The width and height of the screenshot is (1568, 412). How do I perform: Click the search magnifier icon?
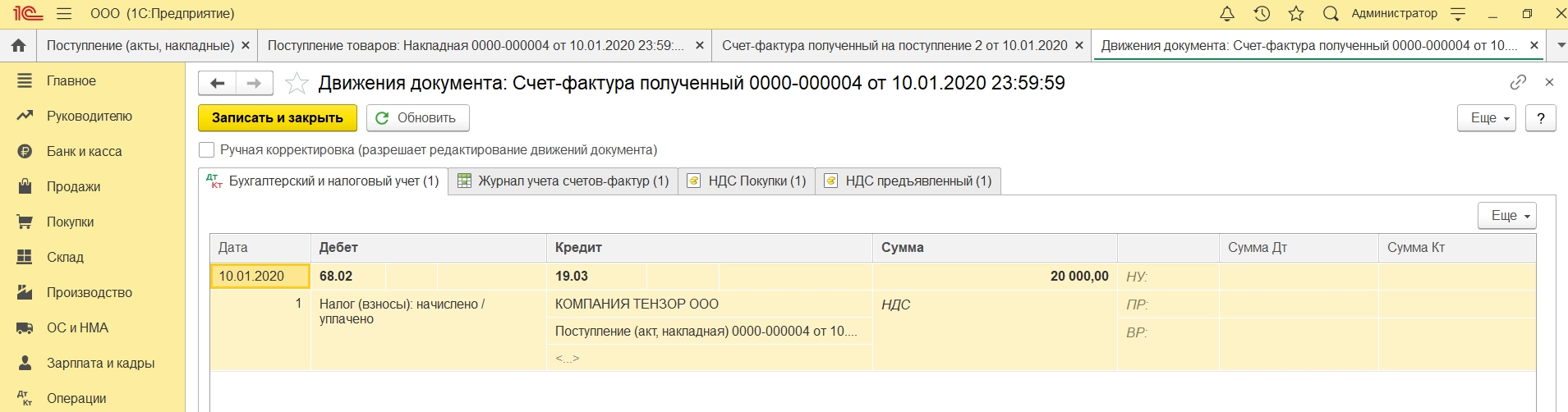pos(1331,14)
